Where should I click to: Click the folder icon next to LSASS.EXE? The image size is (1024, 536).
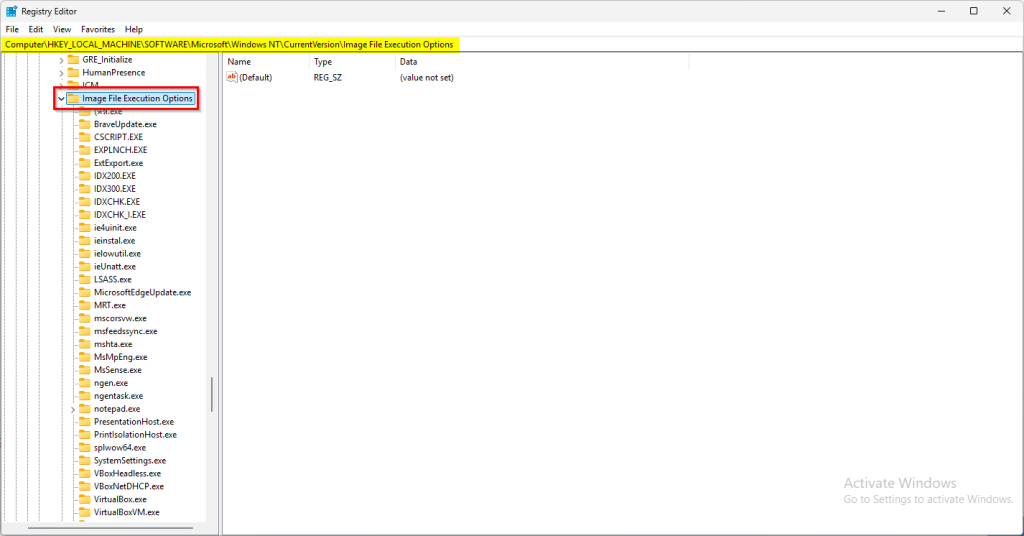coord(86,280)
